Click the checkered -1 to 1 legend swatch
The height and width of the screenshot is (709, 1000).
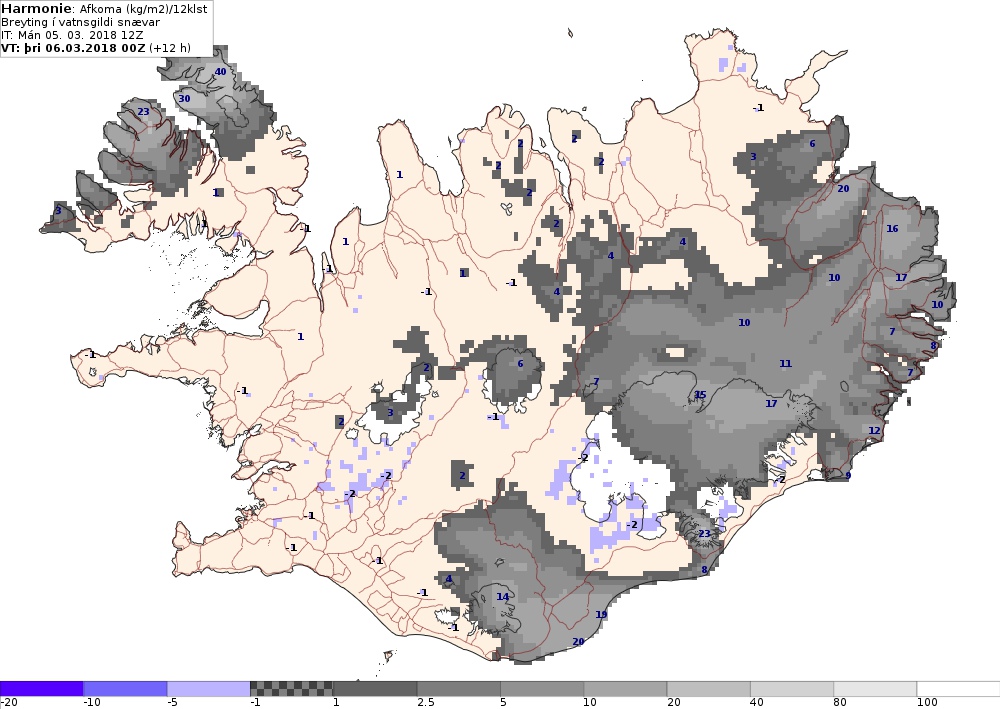(291, 689)
